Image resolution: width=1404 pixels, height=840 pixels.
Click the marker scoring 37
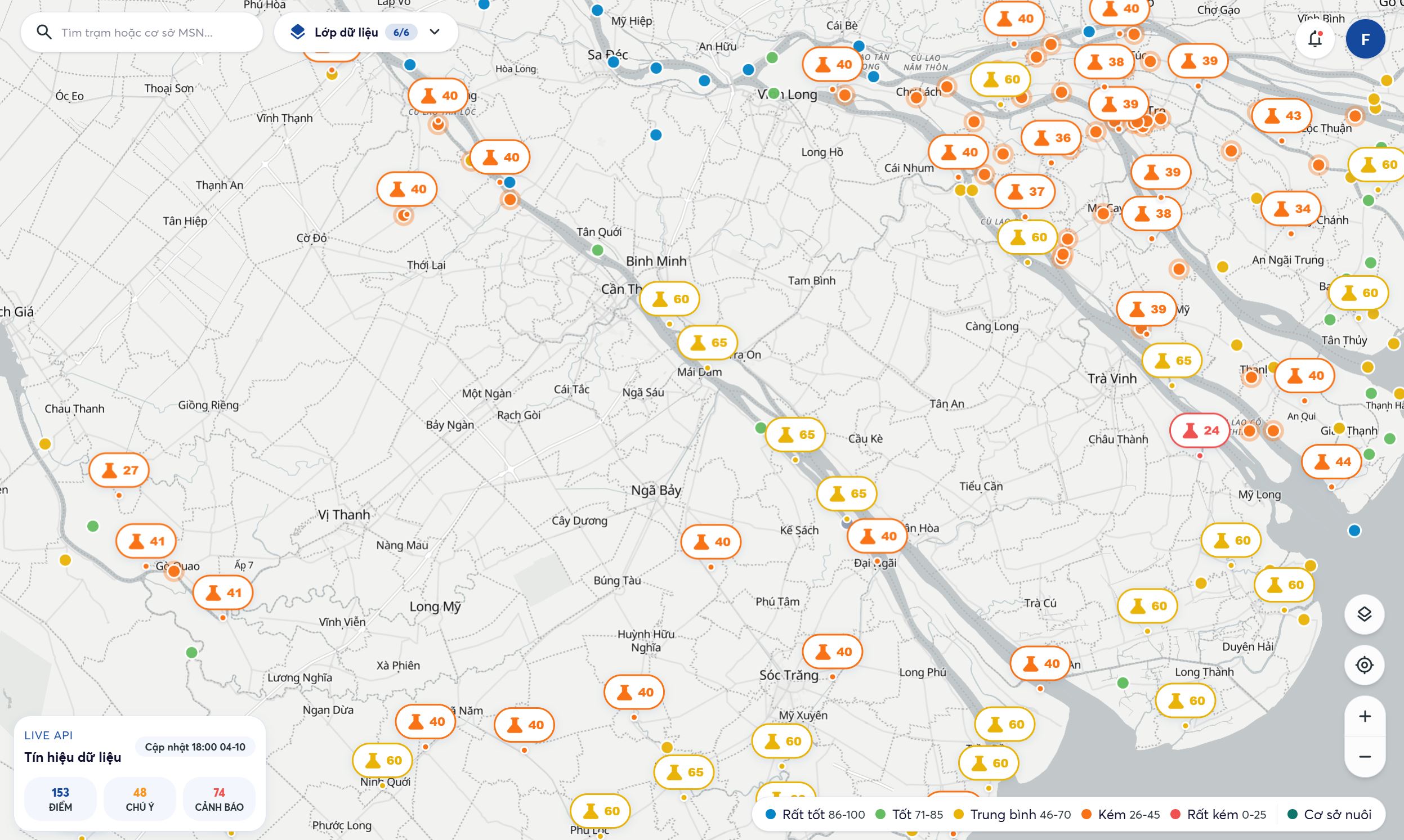pyautogui.click(x=1025, y=192)
